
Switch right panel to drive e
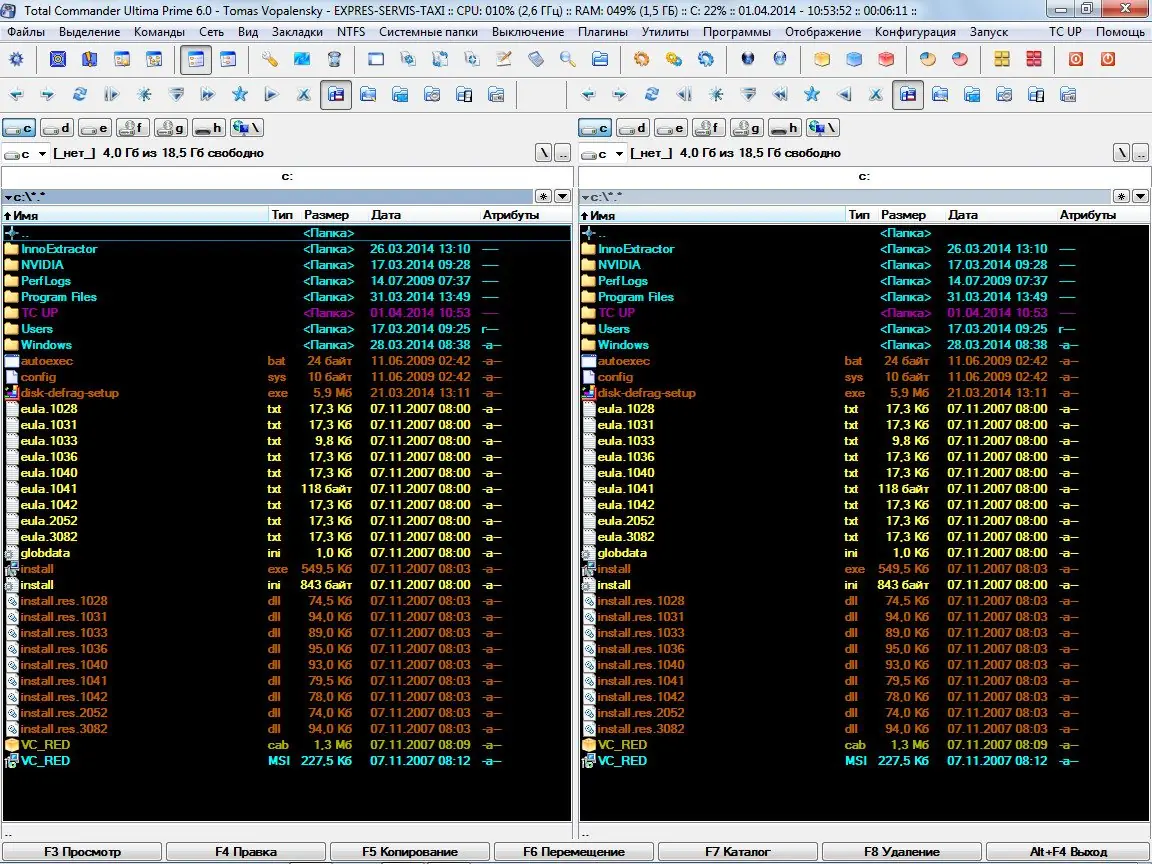[671, 128]
